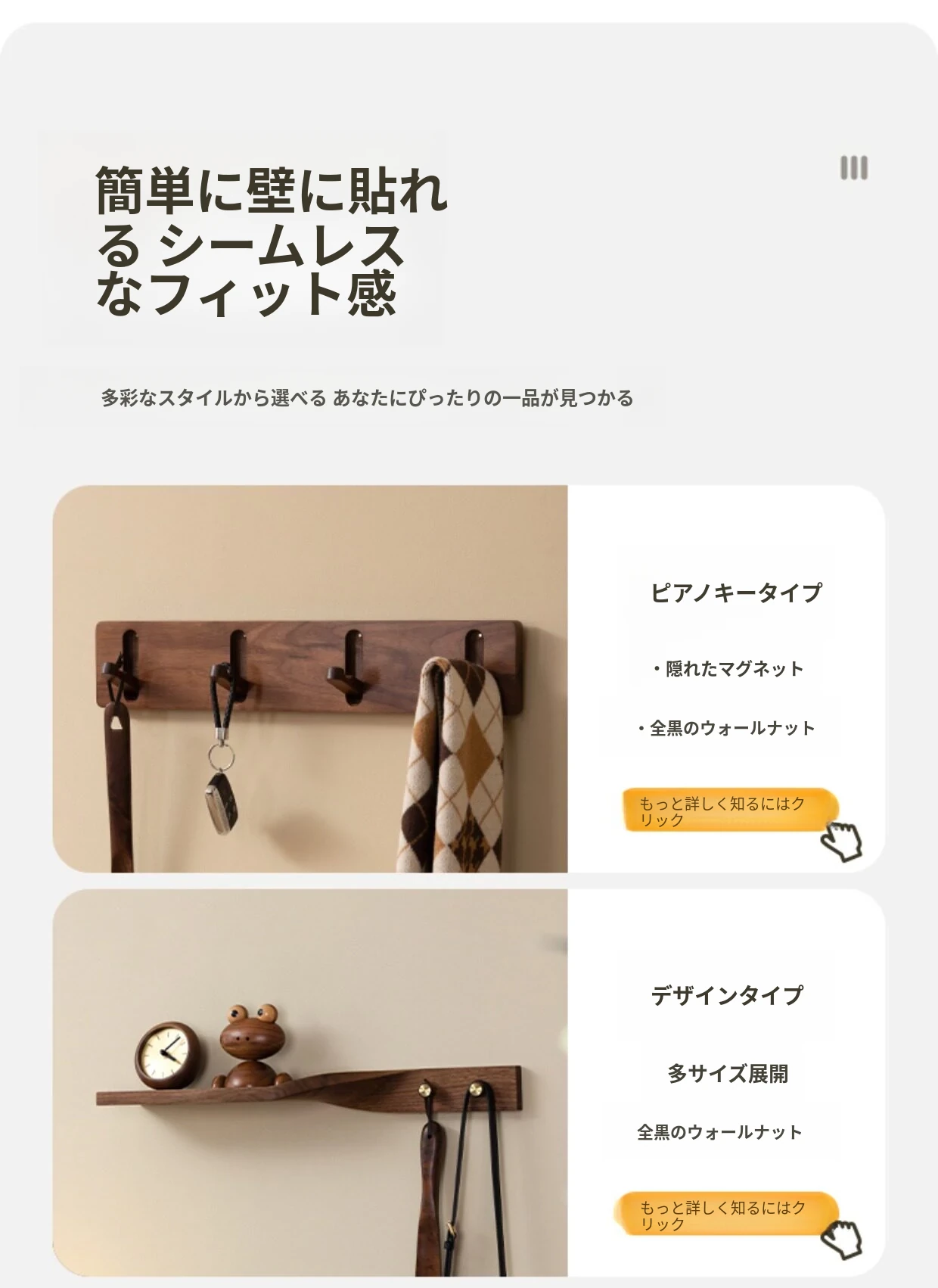Click the 多サイズ展開 label

728,1074
